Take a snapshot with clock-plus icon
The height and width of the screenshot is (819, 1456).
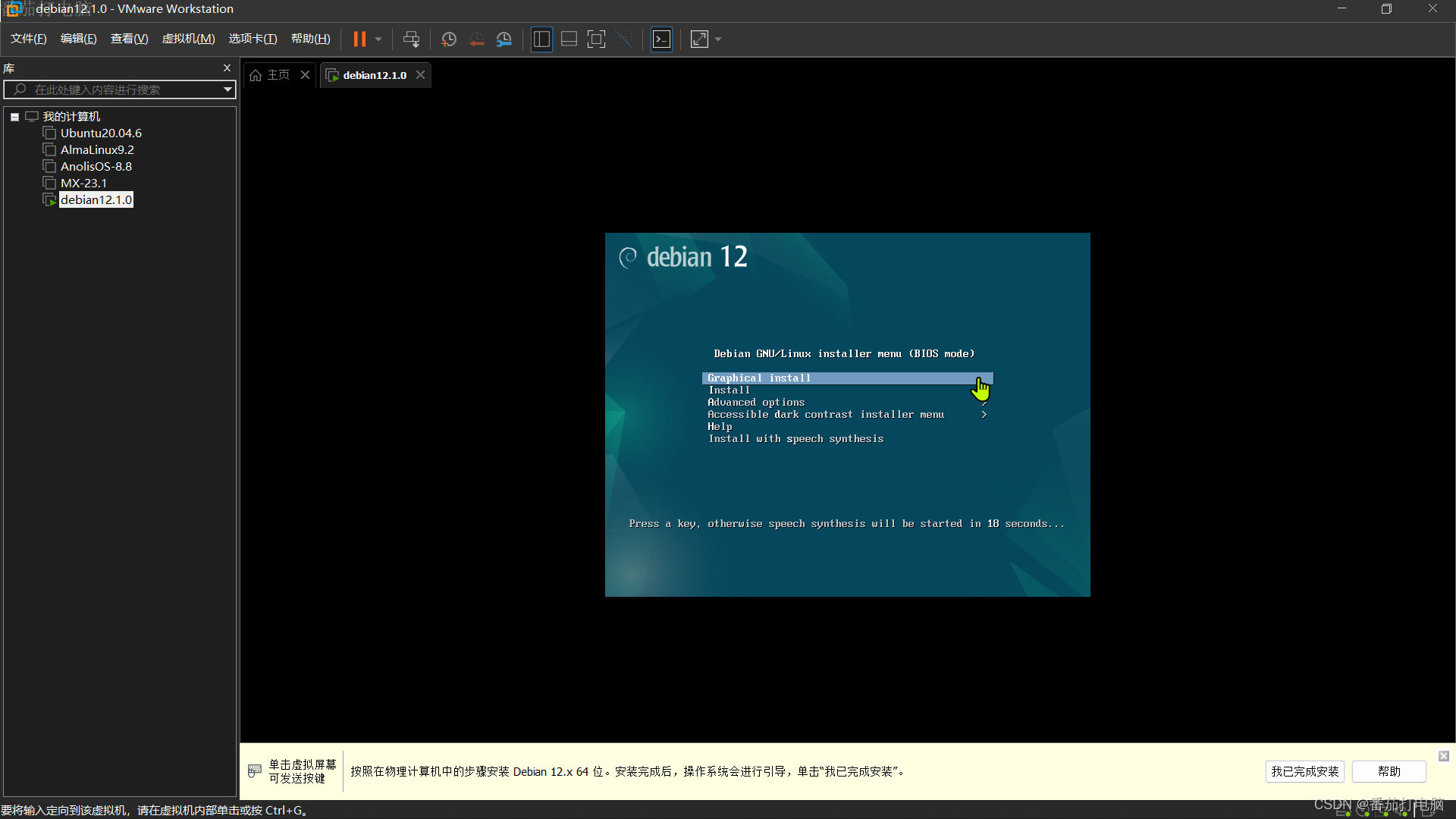[x=449, y=39]
